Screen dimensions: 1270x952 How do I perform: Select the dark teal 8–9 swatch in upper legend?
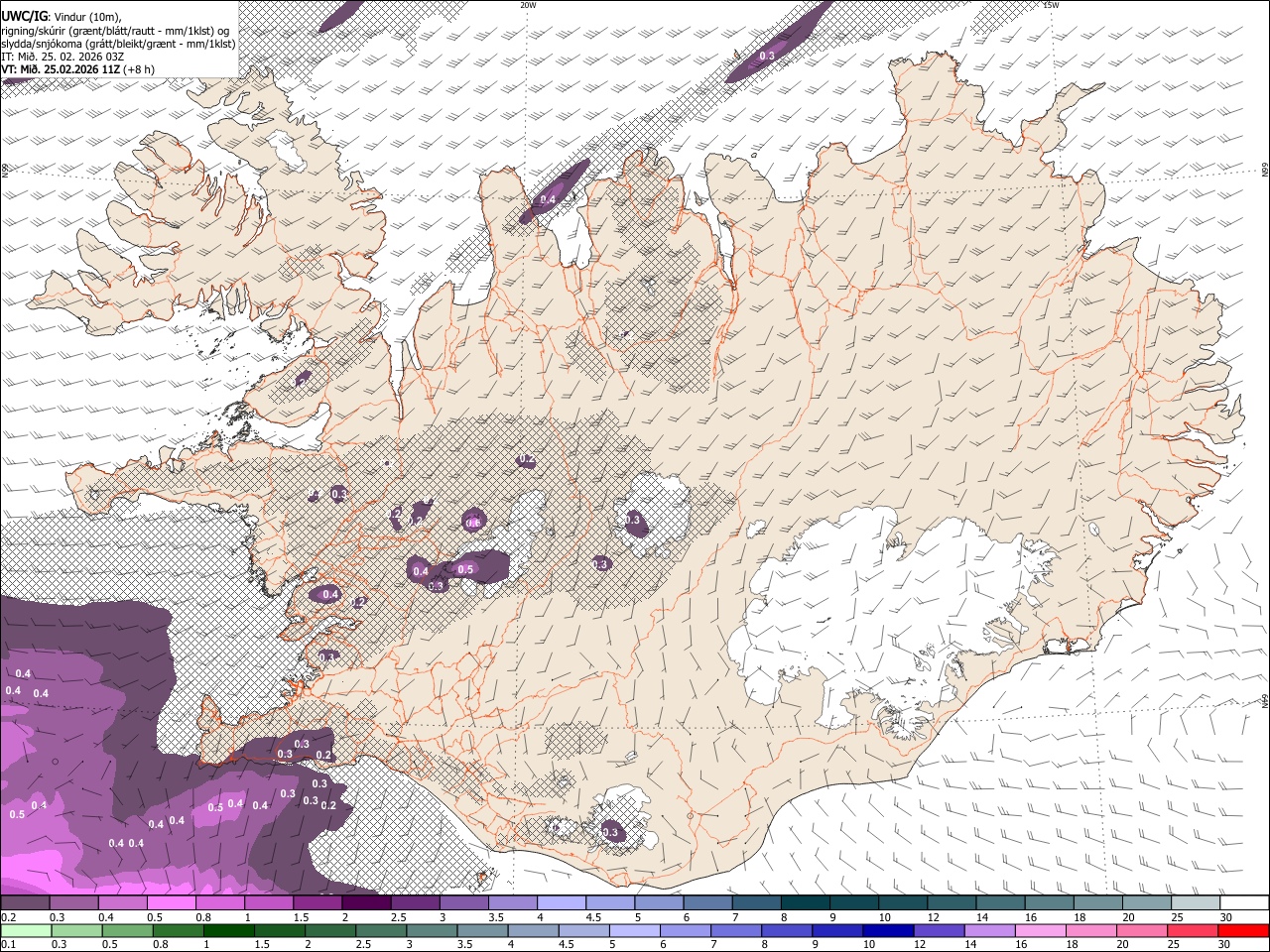pos(804,903)
